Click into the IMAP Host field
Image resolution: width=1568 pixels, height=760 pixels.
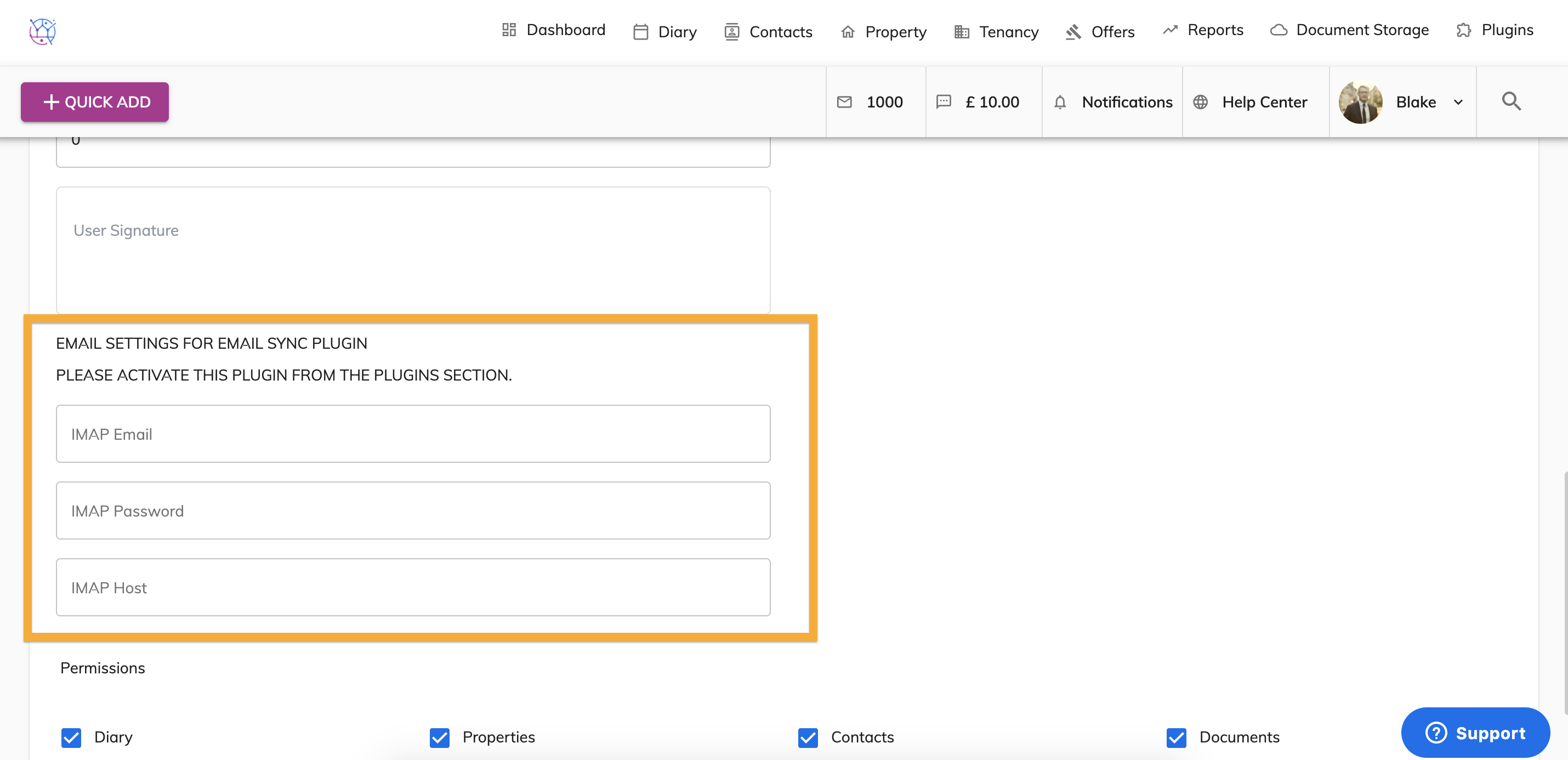(413, 587)
